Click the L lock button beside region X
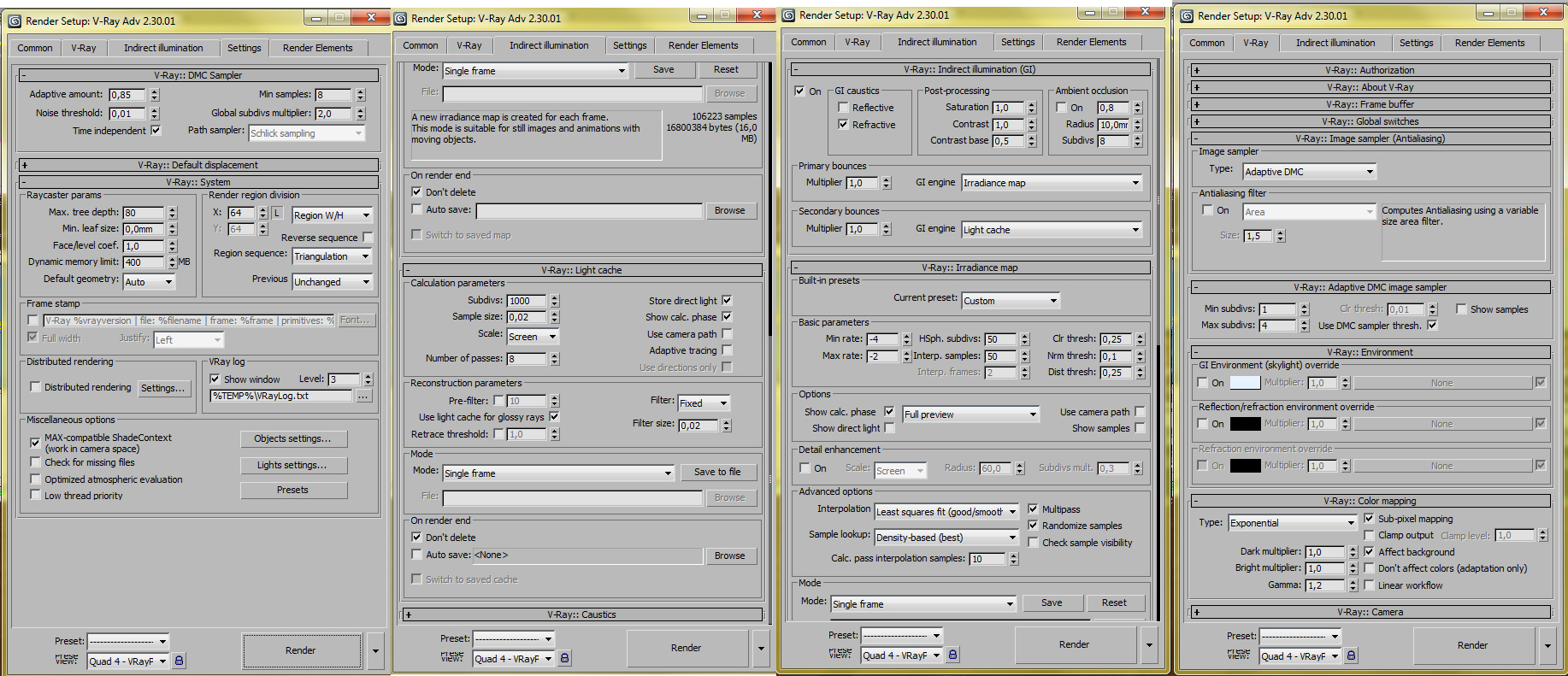The height and width of the screenshot is (676, 1568). pos(277,213)
